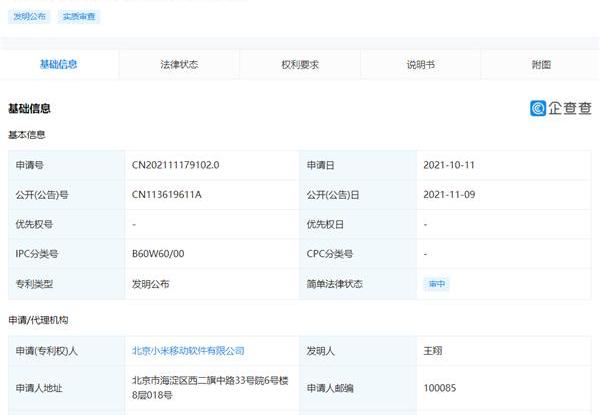Select inventor name 王翔
Image resolution: width=600 pixels, height=415 pixels.
[433, 351]
